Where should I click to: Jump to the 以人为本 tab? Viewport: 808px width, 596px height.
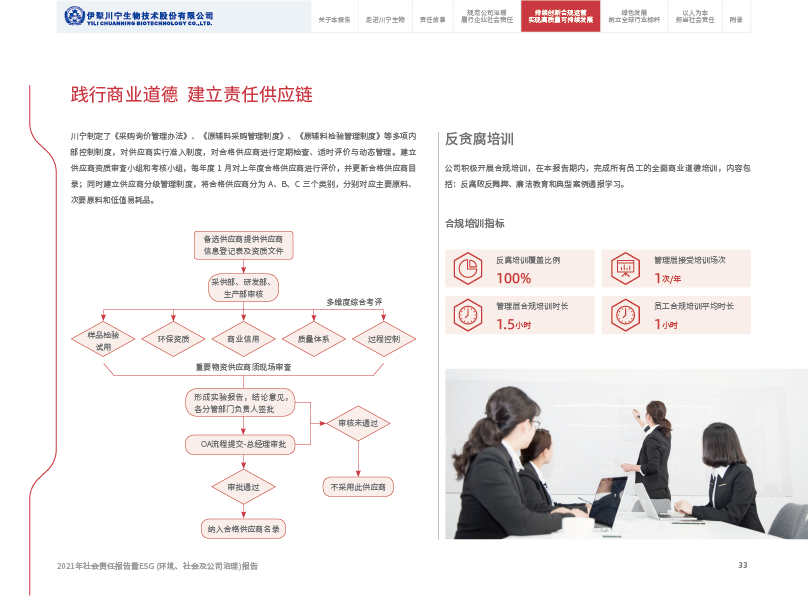[694, 17]
